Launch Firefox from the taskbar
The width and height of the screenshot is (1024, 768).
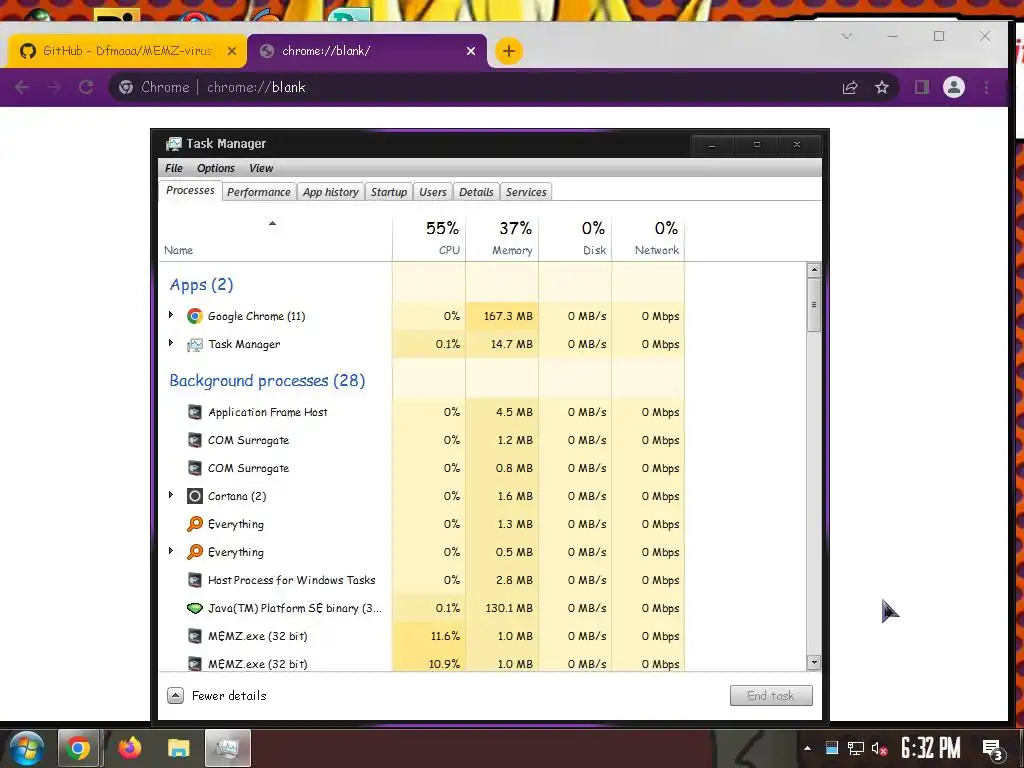point(129,748)
